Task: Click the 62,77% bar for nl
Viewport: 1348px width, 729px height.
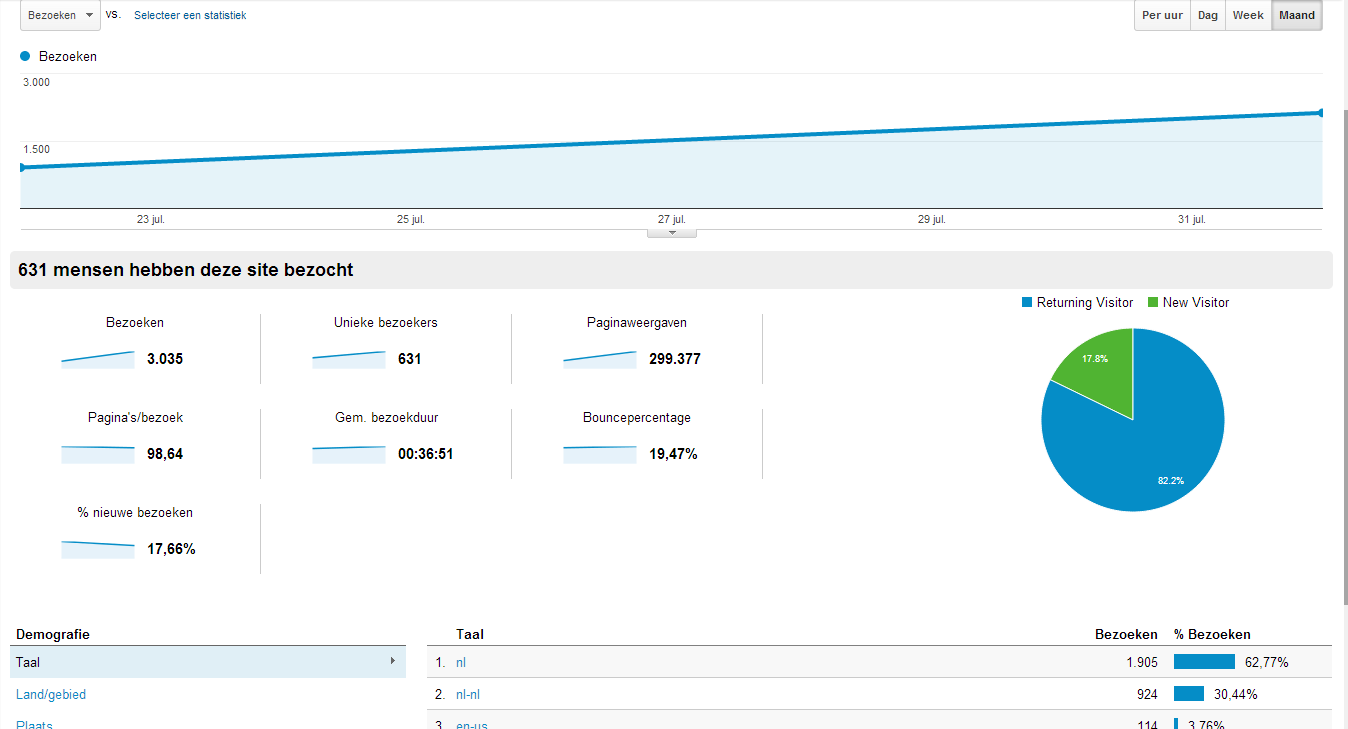Action: 1204,662
